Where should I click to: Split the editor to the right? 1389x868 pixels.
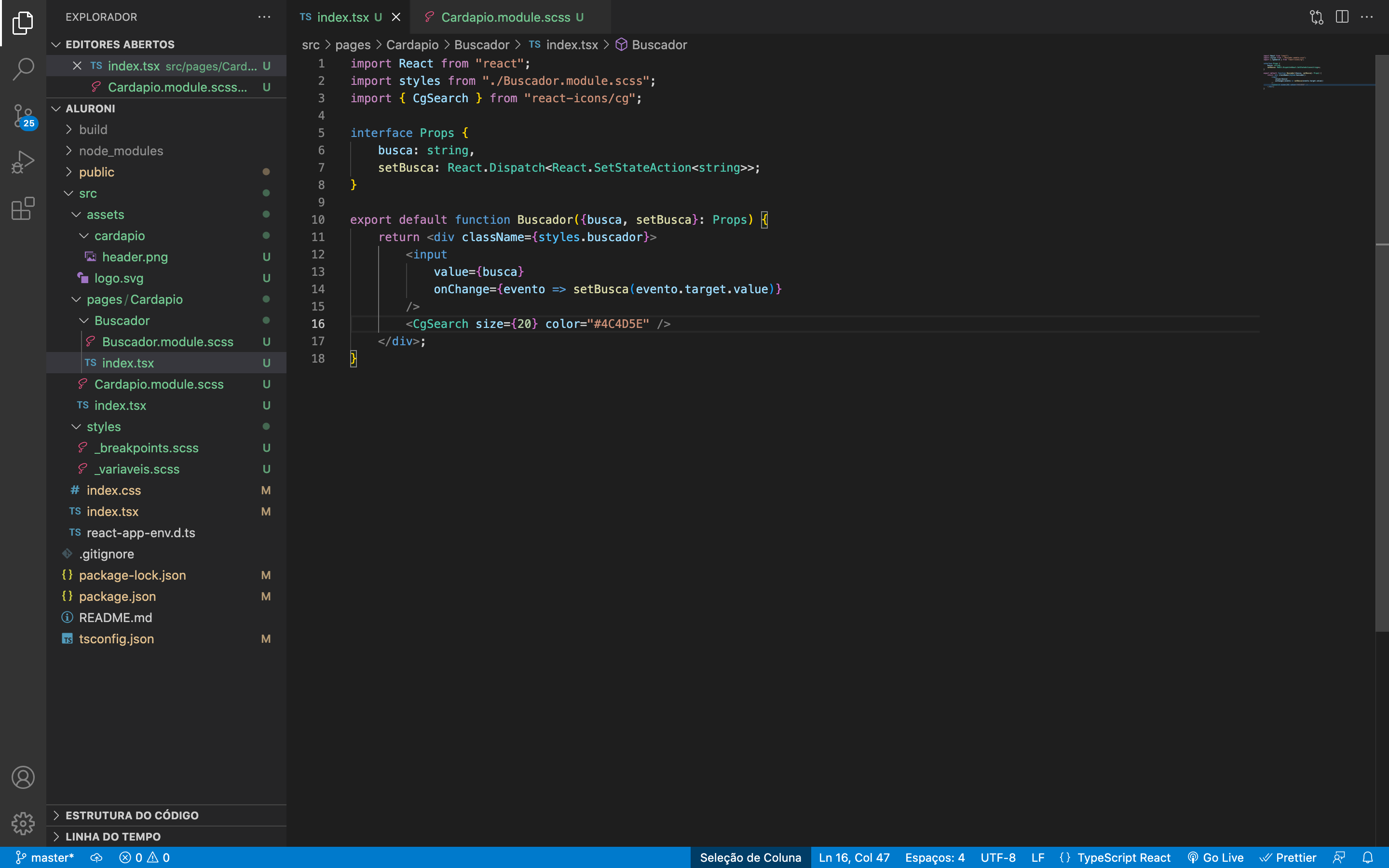click(x=1342, y=17)
